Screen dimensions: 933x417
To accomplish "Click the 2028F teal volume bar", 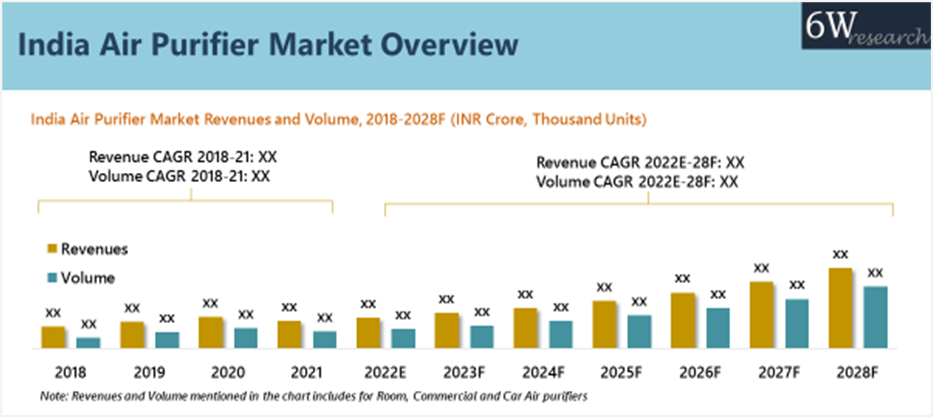I will (x=876, y=317).
